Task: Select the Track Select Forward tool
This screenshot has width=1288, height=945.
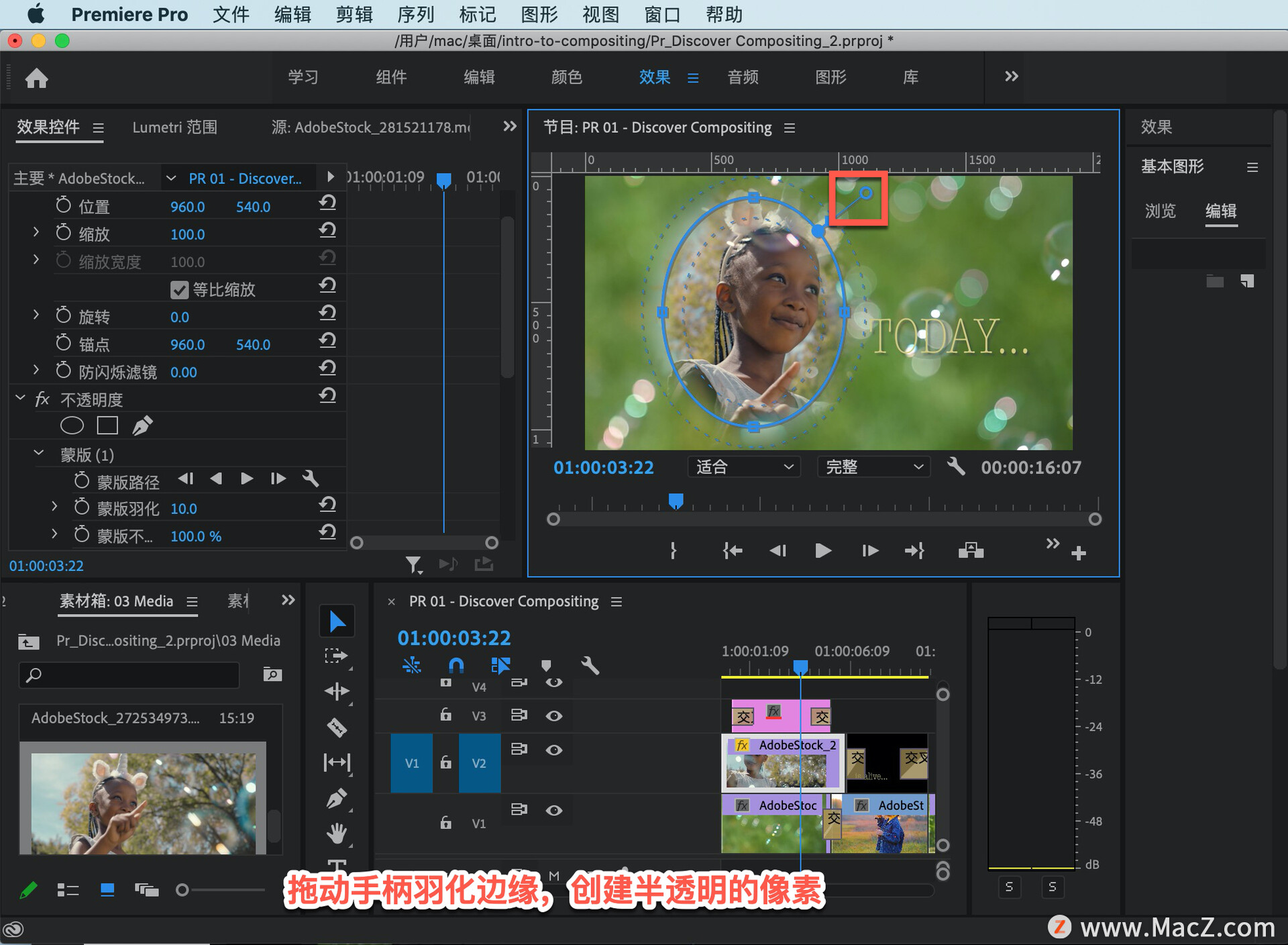Action: (337, 656)
